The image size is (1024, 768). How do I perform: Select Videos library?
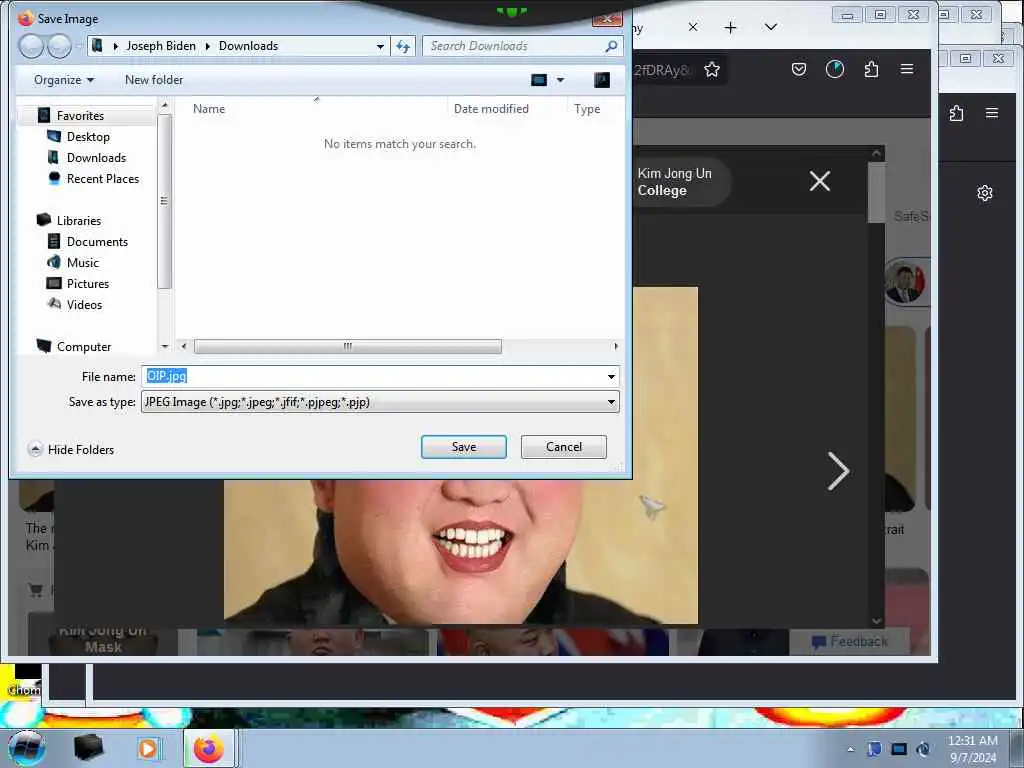84,304
